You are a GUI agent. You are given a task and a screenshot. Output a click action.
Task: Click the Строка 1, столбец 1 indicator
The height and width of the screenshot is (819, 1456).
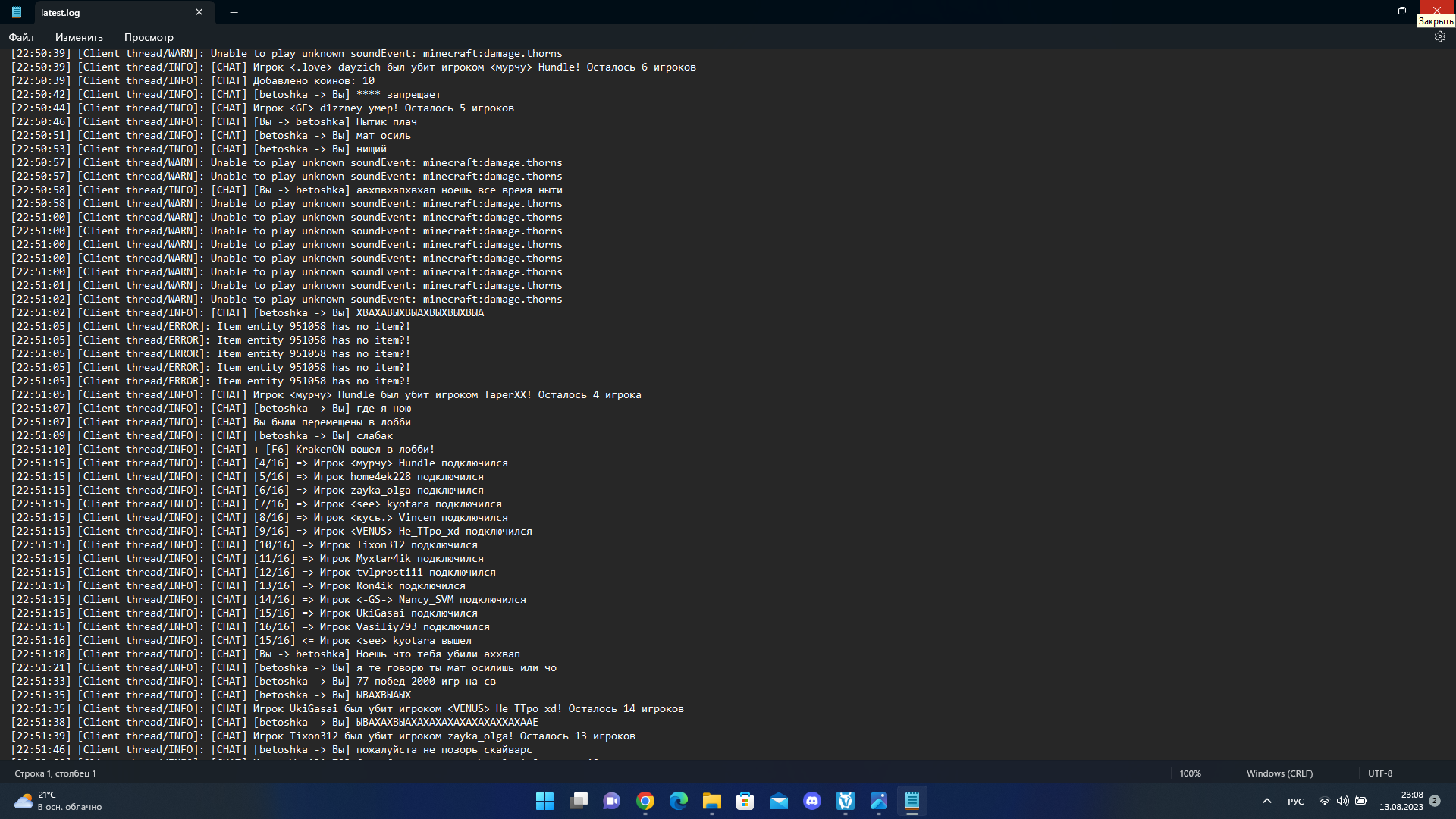coord(55,773)
